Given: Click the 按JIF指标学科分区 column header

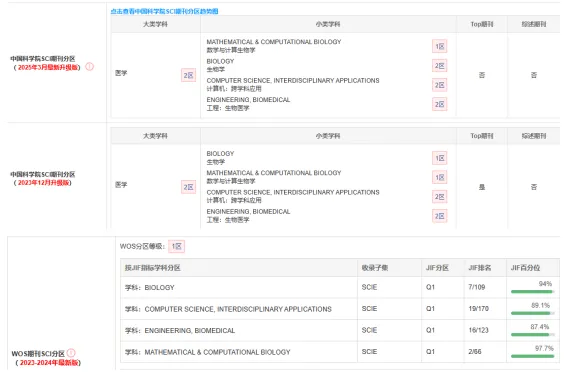Looking at the screenshot, I should (x=153, y=268).
